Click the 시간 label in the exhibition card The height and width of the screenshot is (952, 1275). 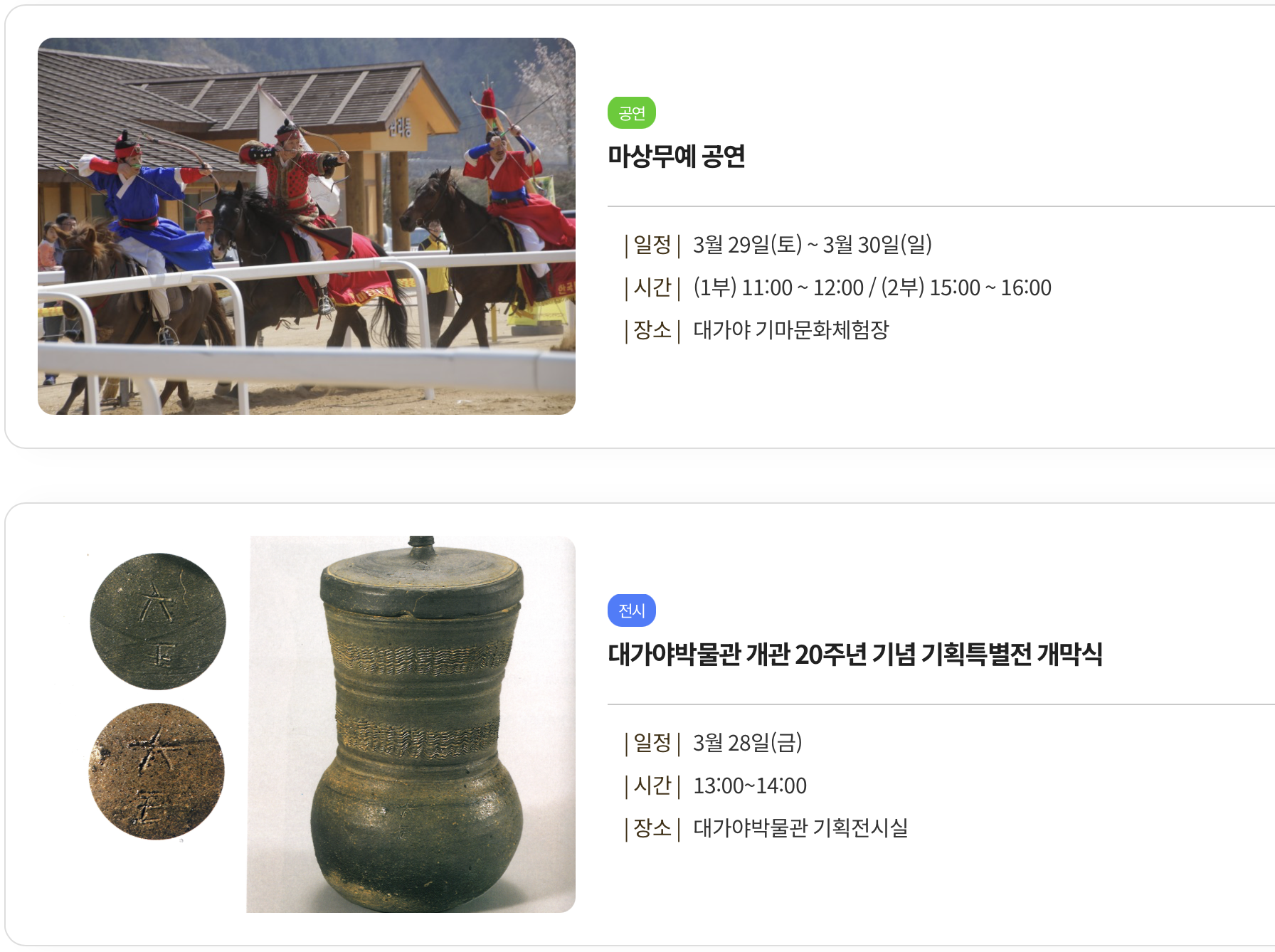(x=652, y=786)
